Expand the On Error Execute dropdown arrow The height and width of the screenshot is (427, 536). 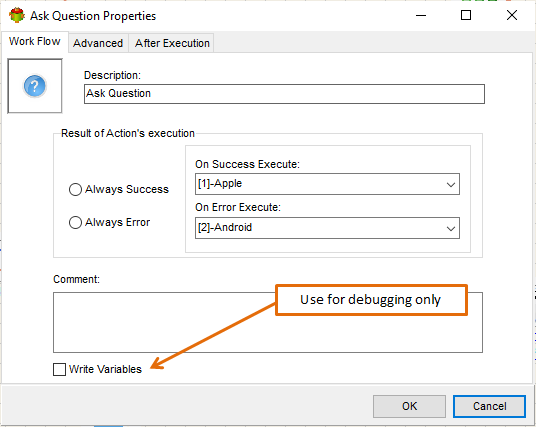(451, 228)
